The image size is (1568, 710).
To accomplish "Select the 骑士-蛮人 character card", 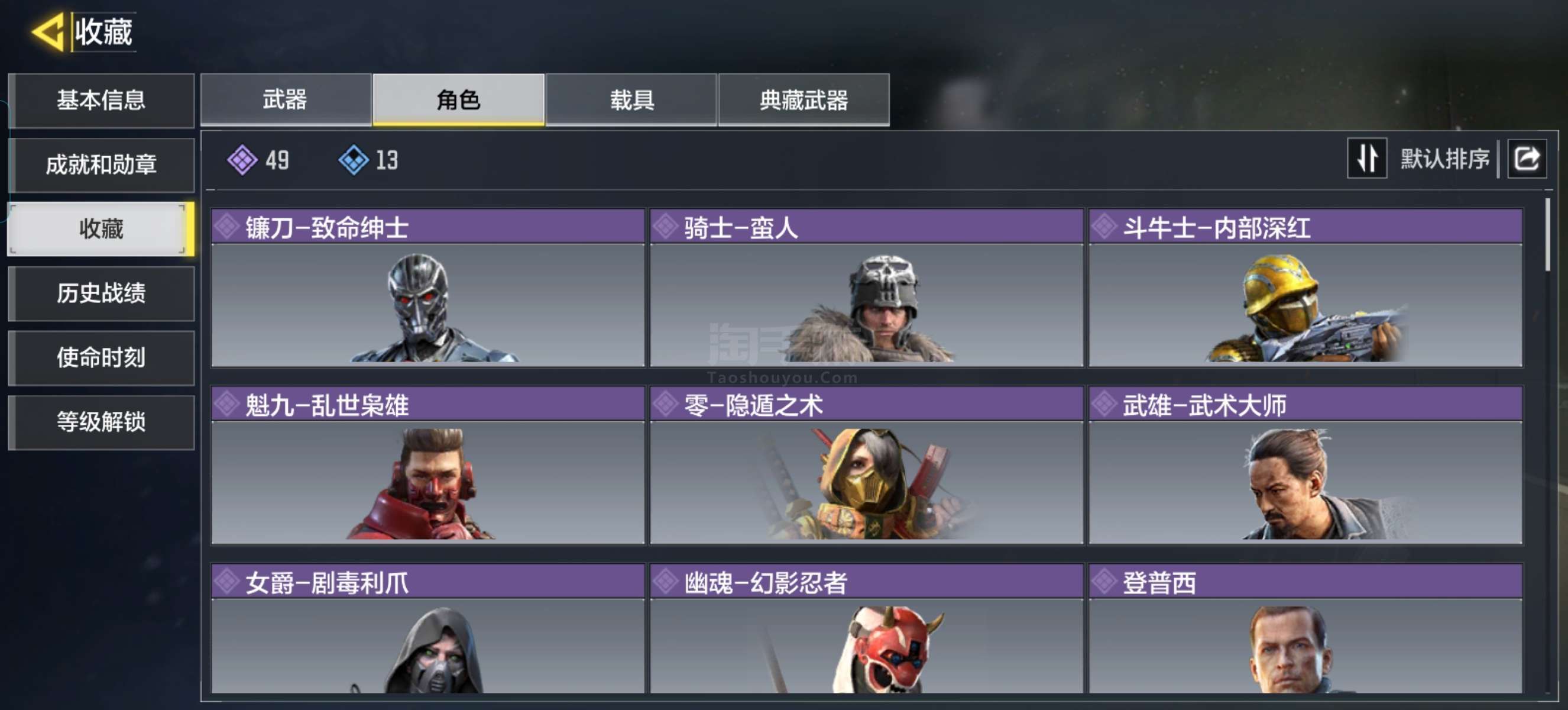I will (x=866, y=288).
